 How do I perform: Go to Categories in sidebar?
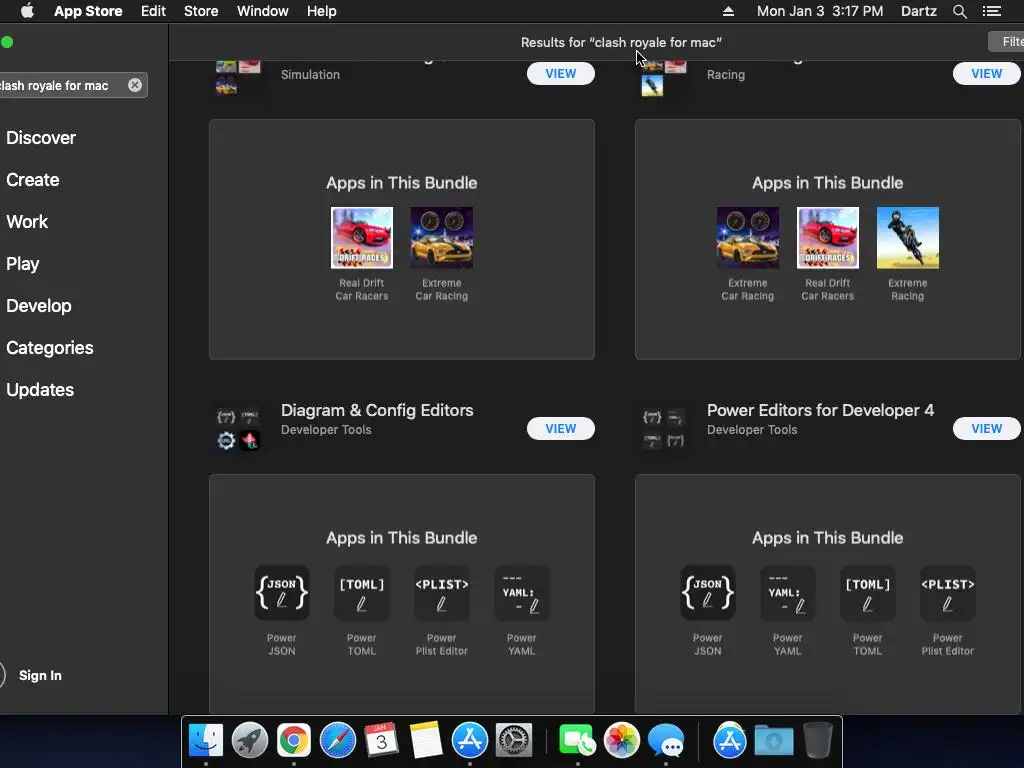coord(50,347)
